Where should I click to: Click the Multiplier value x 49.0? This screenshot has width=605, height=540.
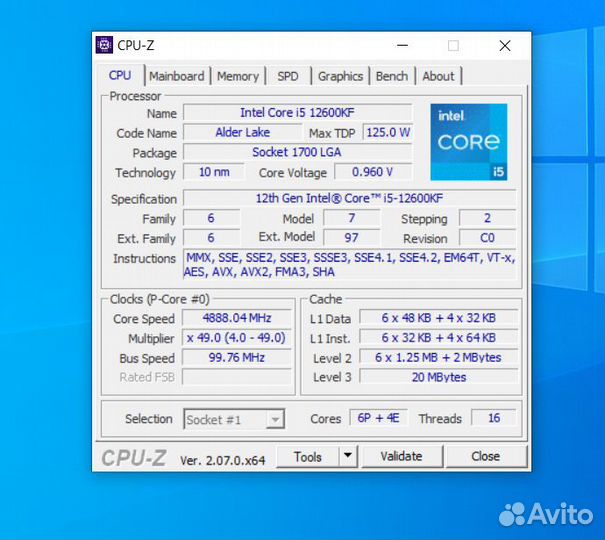(237, 338)
